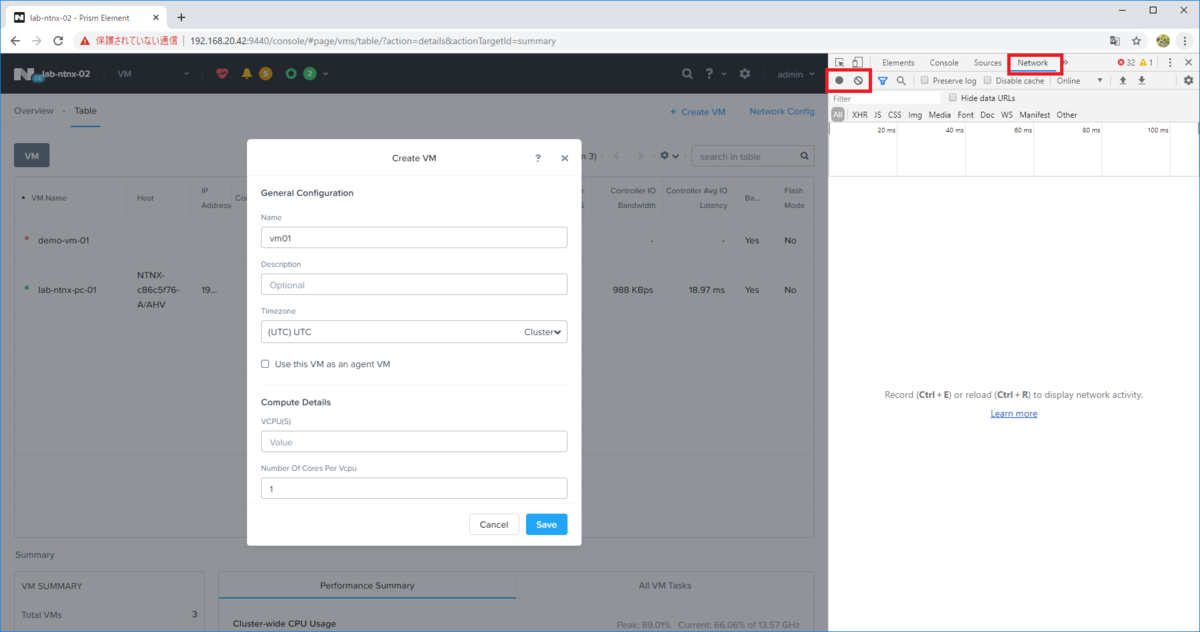The height and width of the screenshot is (632, 1200).
Task: Click the DevTools network Filter text box
Action: 886,98
